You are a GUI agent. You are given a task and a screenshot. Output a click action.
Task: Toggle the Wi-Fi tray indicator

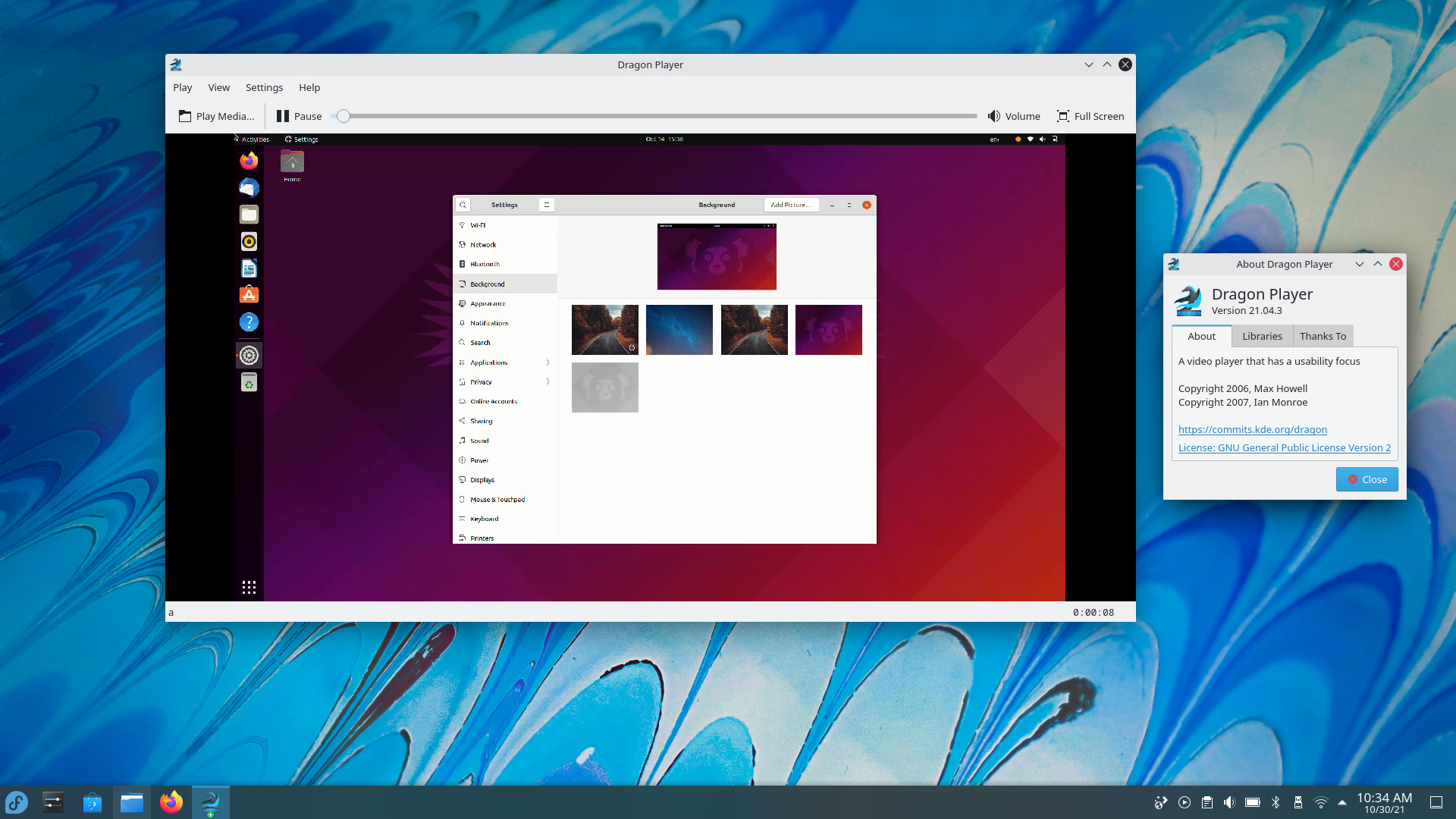1321,802
